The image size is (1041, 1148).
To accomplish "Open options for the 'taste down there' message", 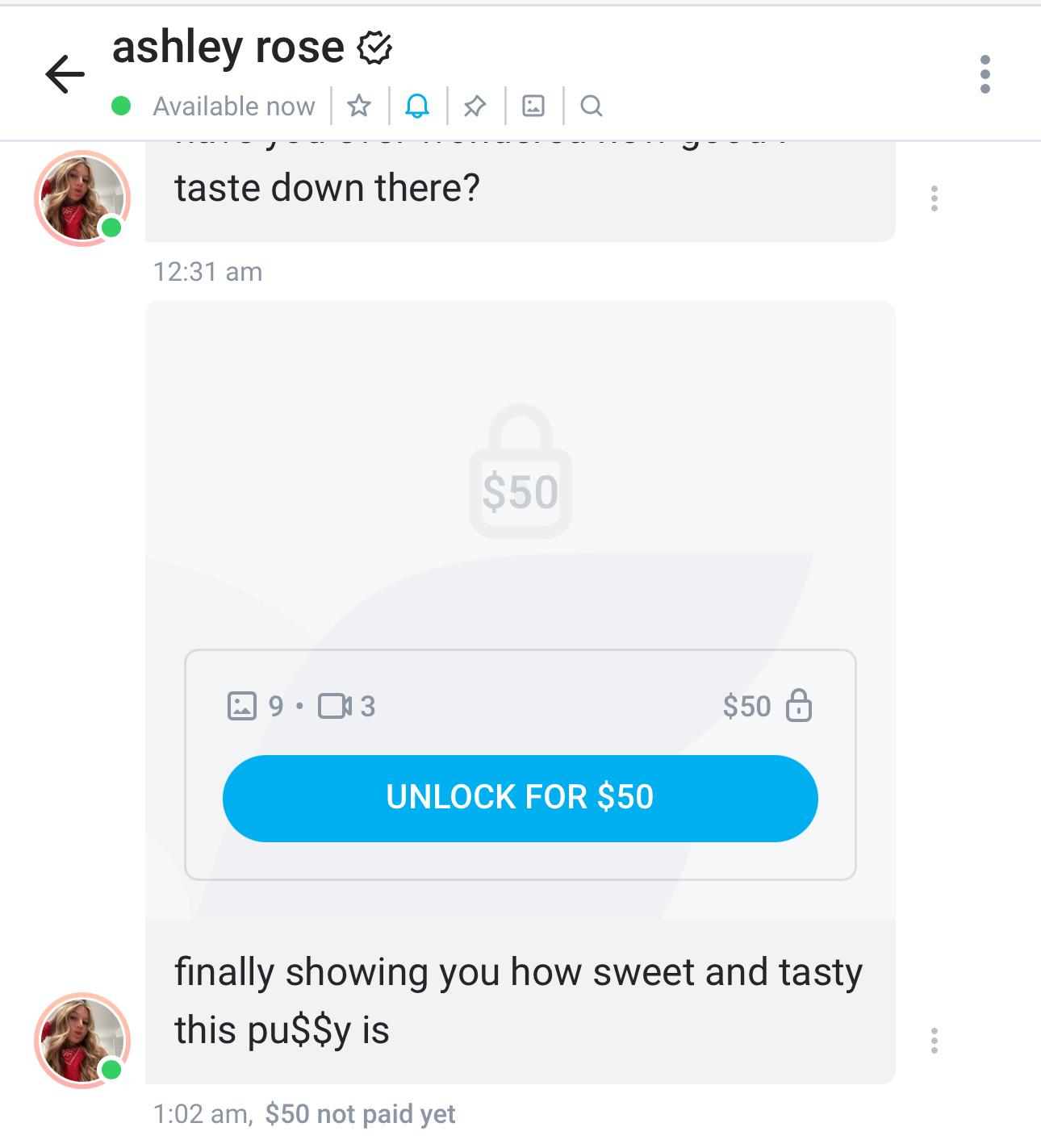I will pyautogui.click(x=934, y=198).
